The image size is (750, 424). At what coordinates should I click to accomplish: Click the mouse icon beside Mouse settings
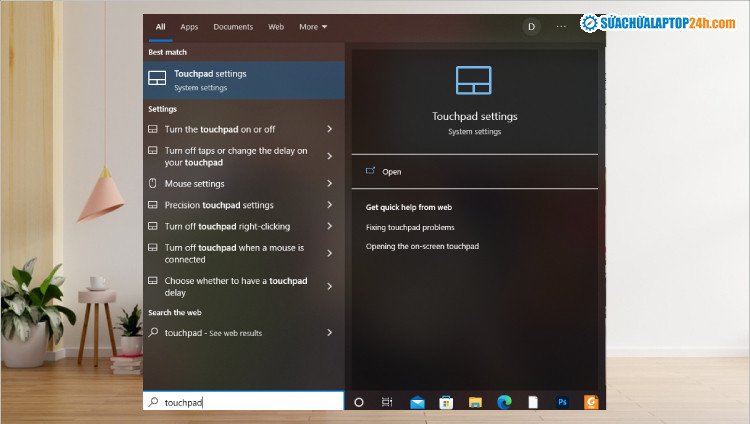point(153,183)
